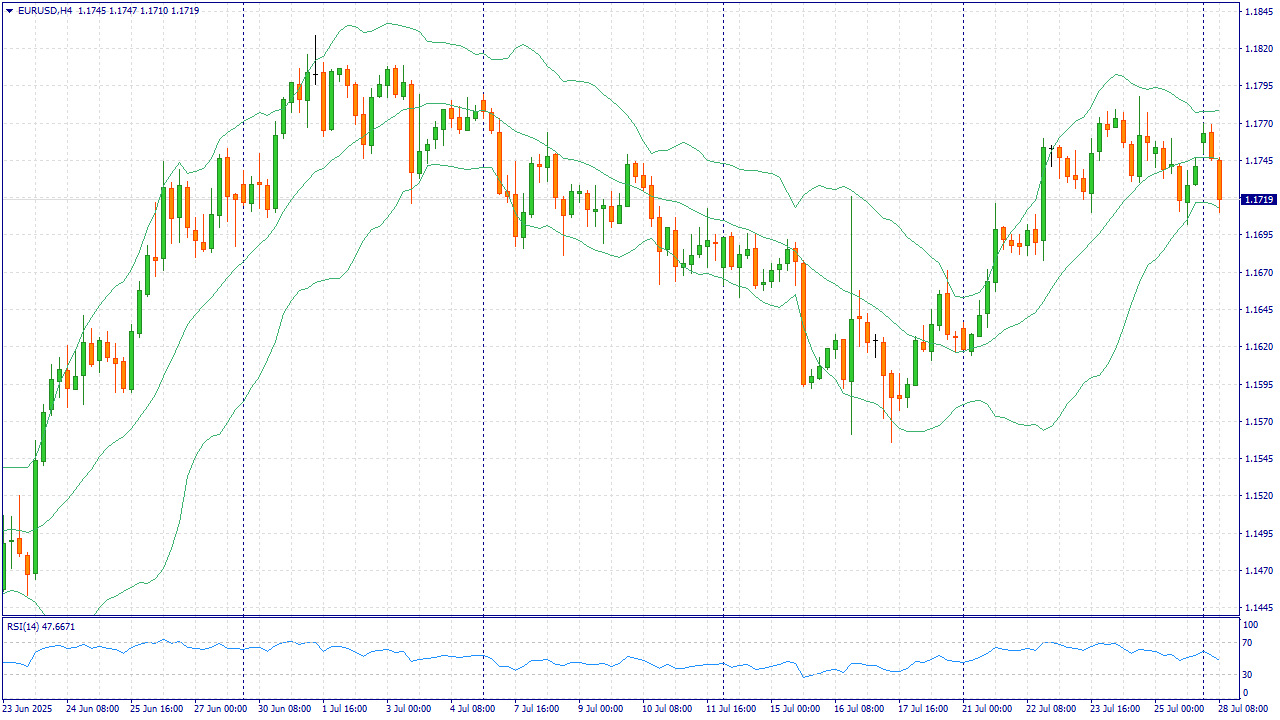Click the 17 Jul 16:00 time label
The width and height of the screenshot is (1280, 720).
pyautogui.click(x=924, y=708)
